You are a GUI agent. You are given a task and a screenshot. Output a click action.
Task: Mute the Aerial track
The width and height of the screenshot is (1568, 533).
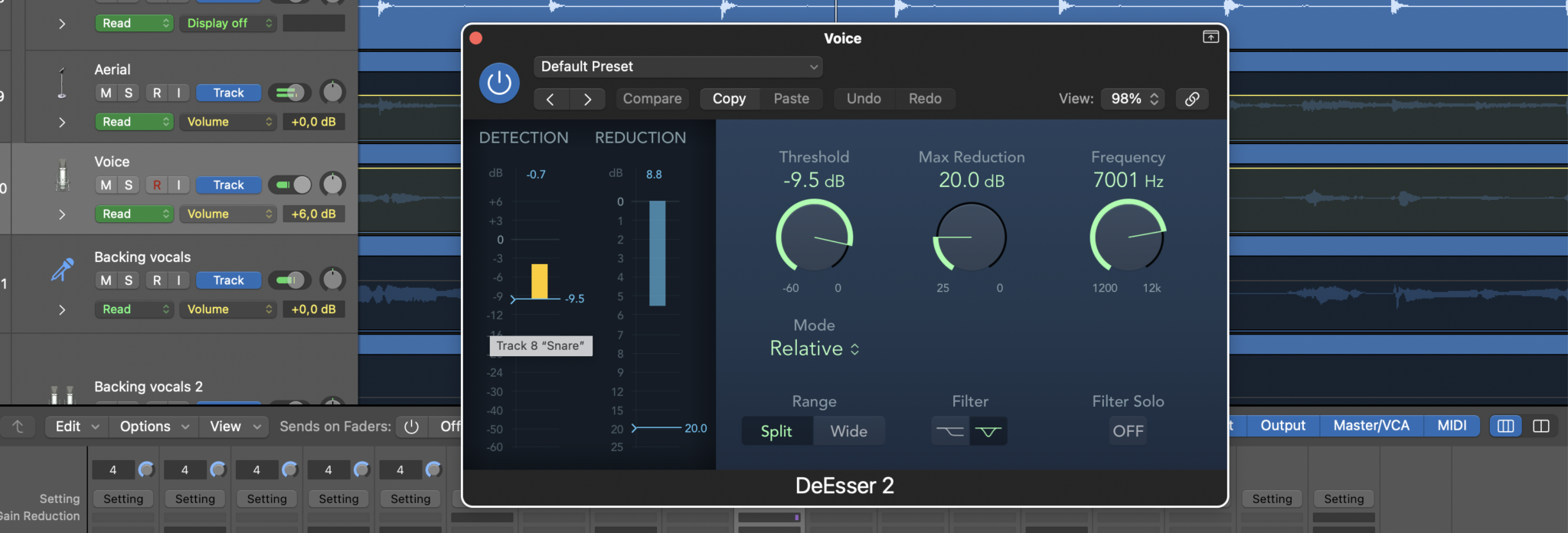106,93
